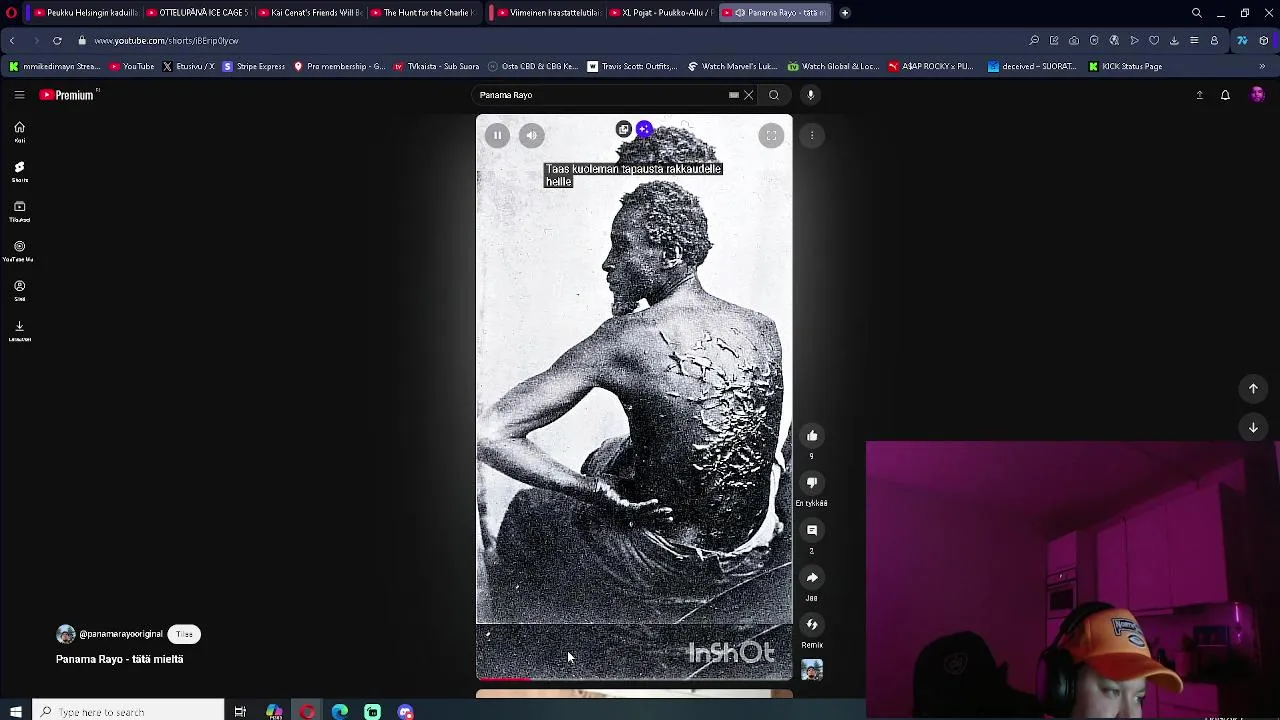Open YouTube Music in sidebar
This screenshot has width=1280, height=720.
[x=19, y=251]
